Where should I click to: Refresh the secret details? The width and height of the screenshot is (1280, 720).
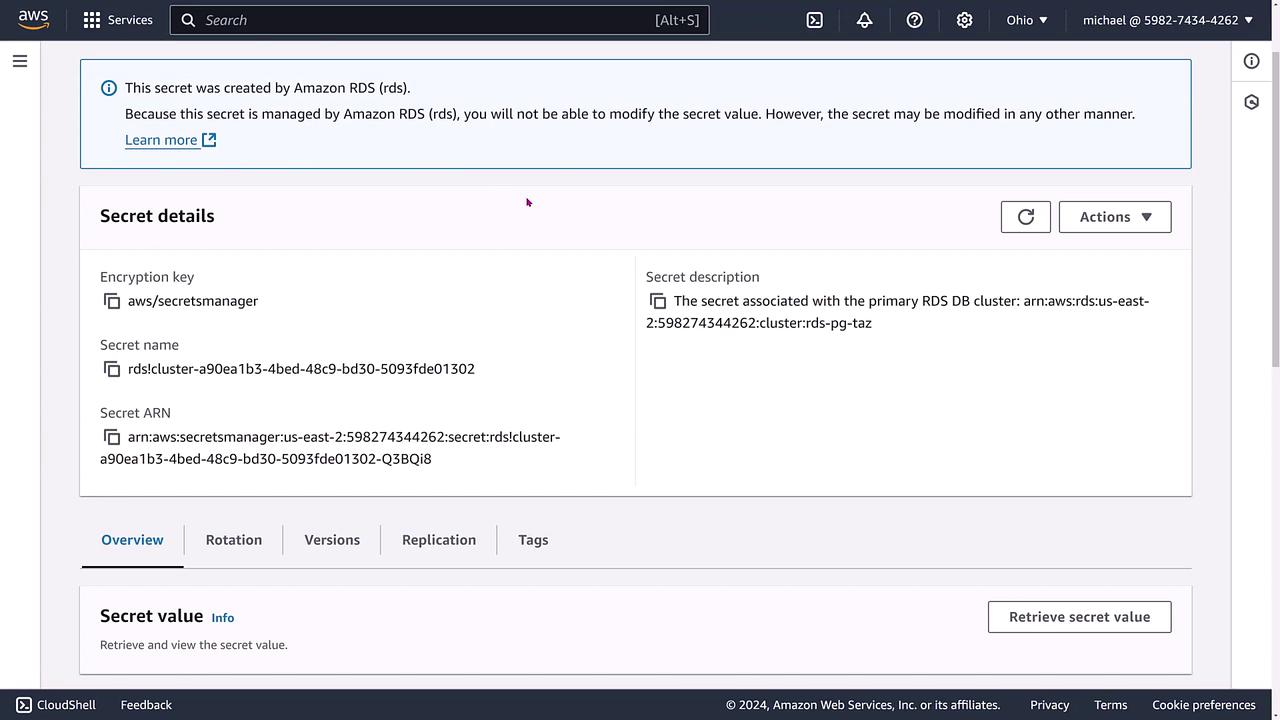click(x=1026, y=217)
